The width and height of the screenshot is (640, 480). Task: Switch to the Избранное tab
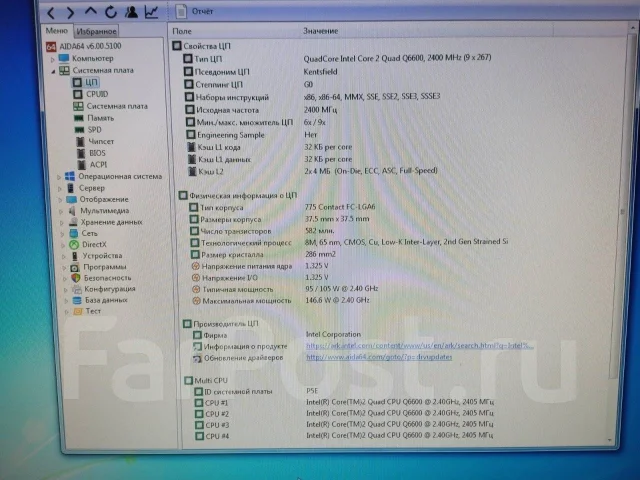96,31
